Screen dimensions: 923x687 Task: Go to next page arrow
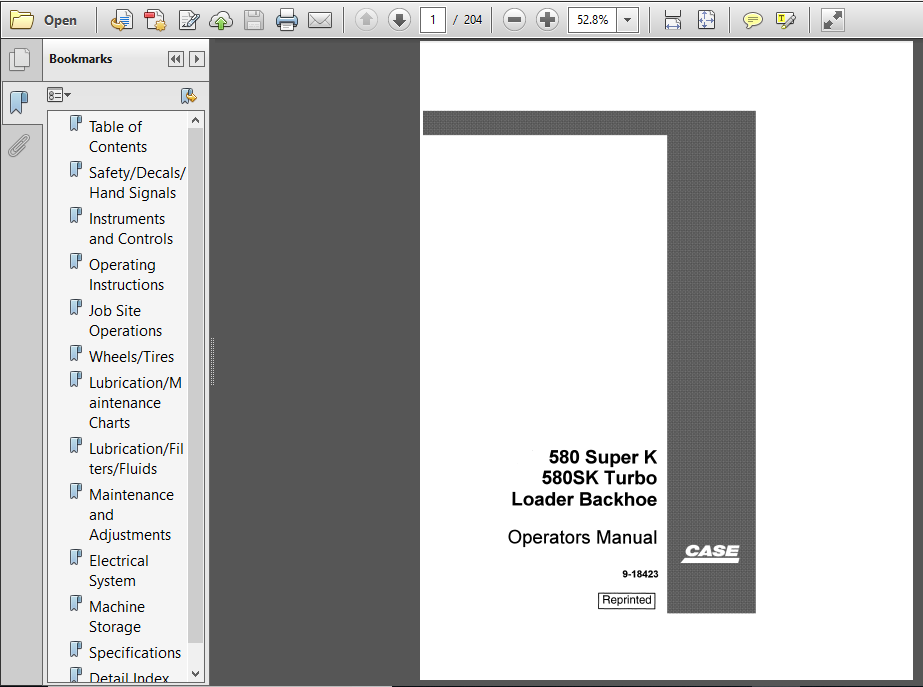[399, 20]
